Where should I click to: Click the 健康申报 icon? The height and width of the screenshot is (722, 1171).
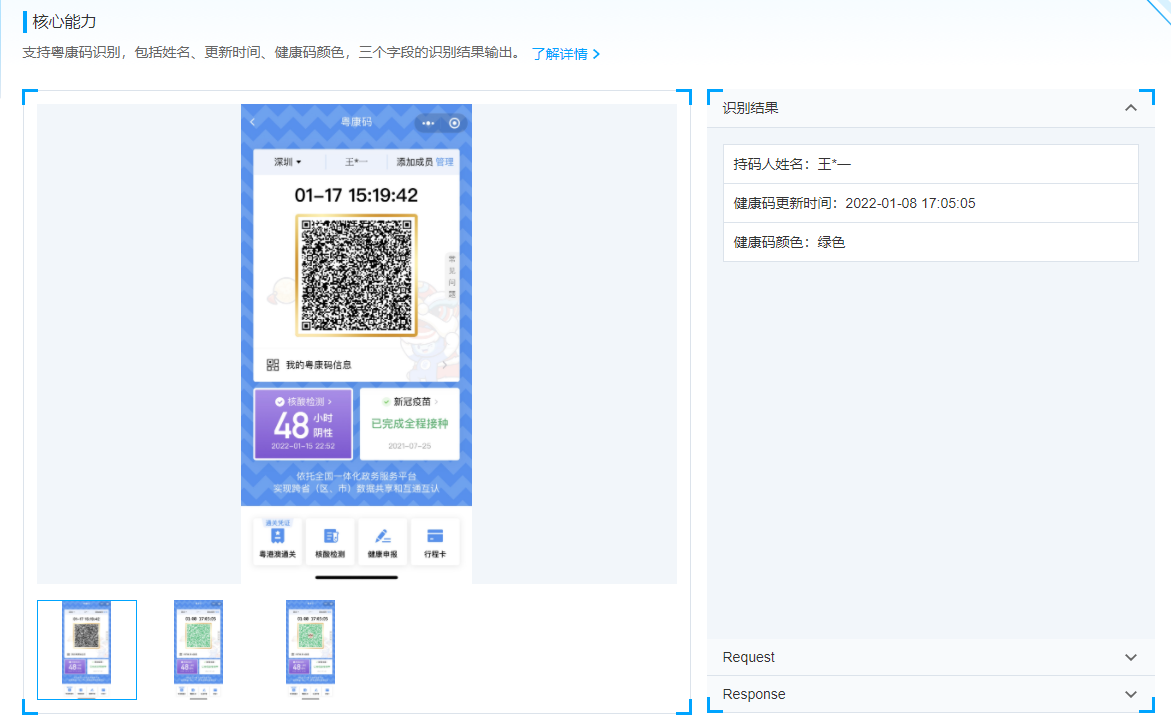click(x=382, y=542)
